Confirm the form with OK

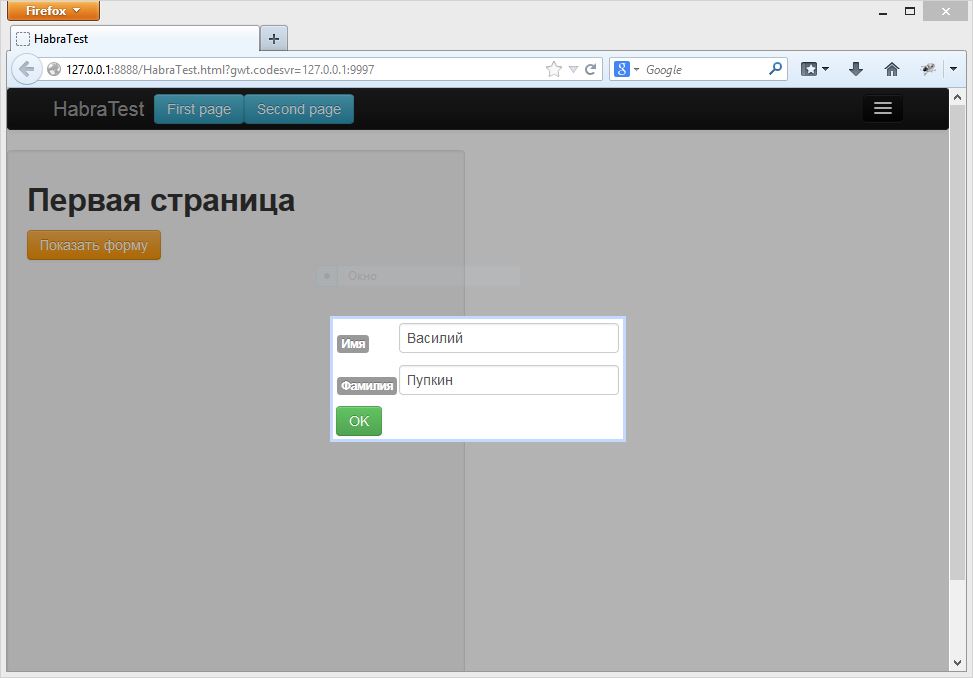pos(358,421)
